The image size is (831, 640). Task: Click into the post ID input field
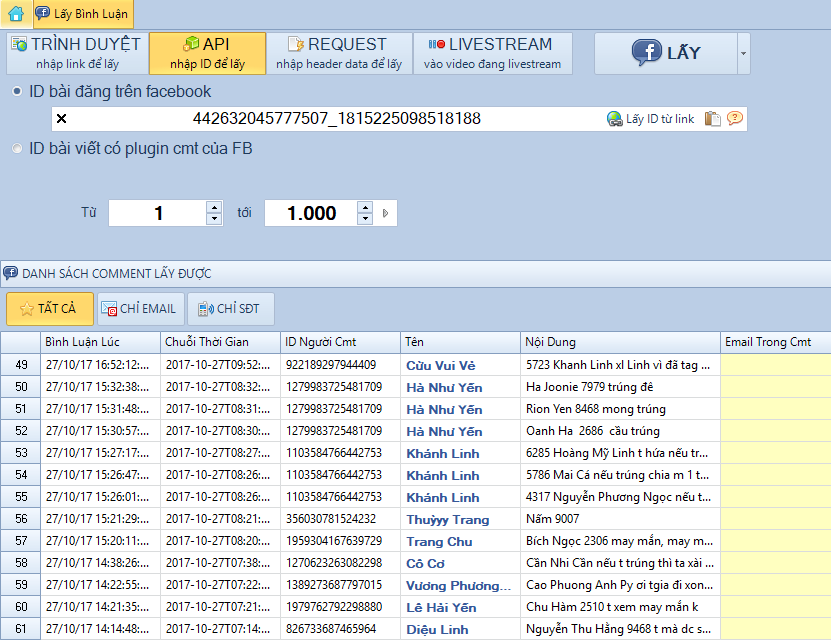point(337,119)
